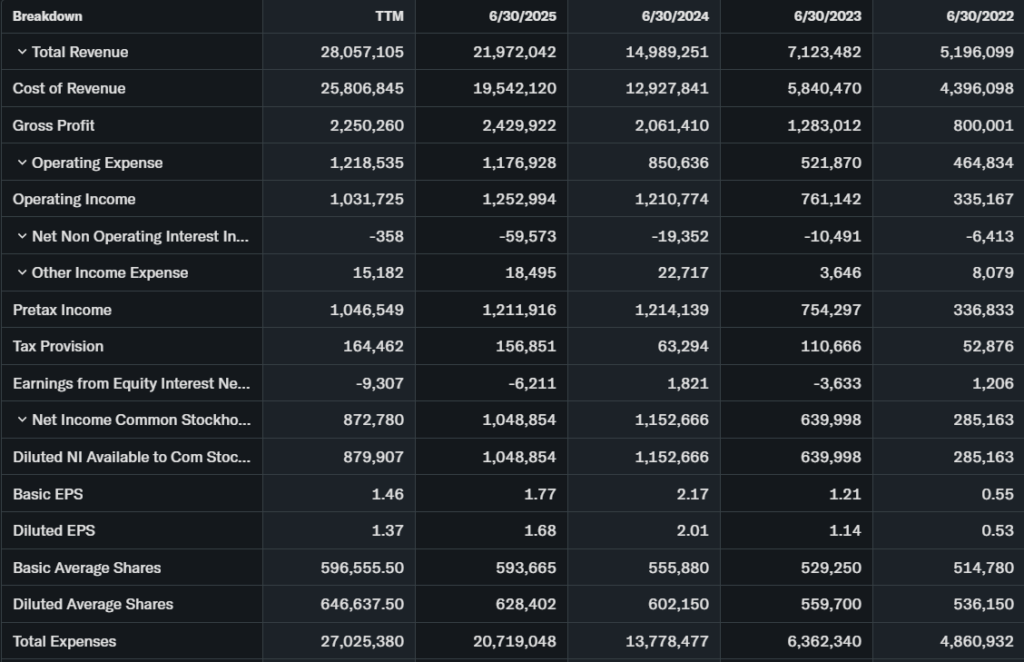Select the Total Expenses row label

(x=64, y=642)
